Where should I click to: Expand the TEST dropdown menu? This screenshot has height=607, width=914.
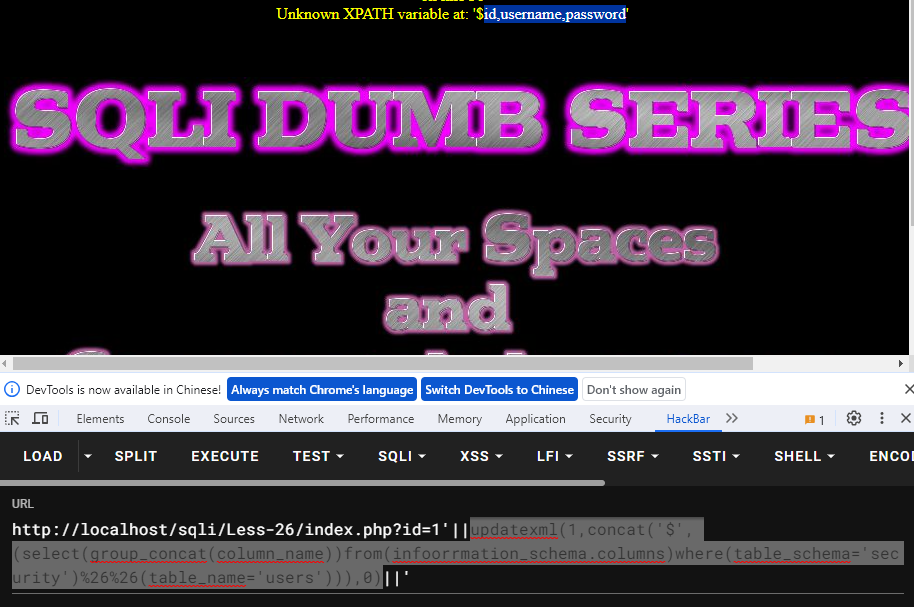pos(318,456)
